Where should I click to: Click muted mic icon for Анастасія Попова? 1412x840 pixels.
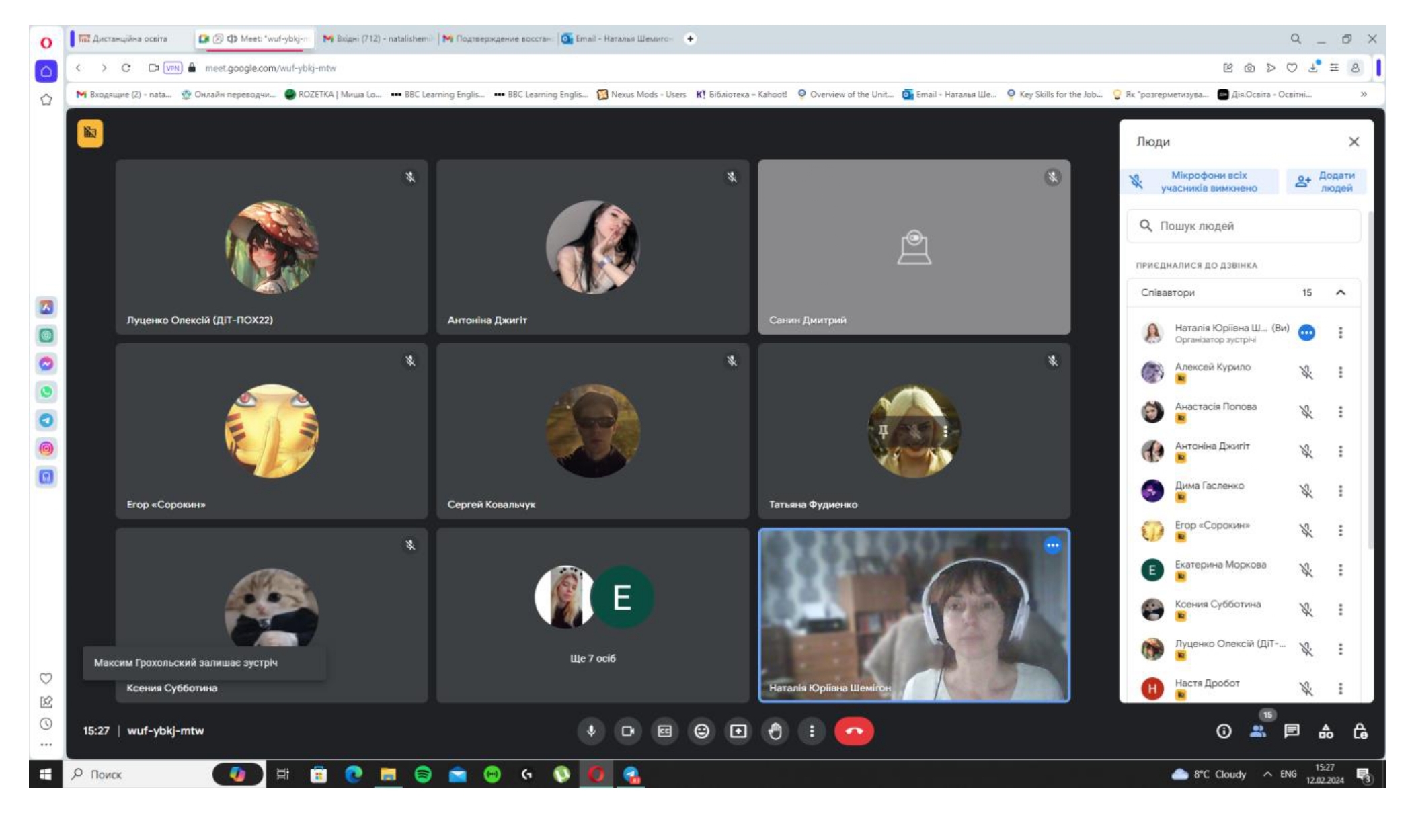click(x=1306, y=412)
